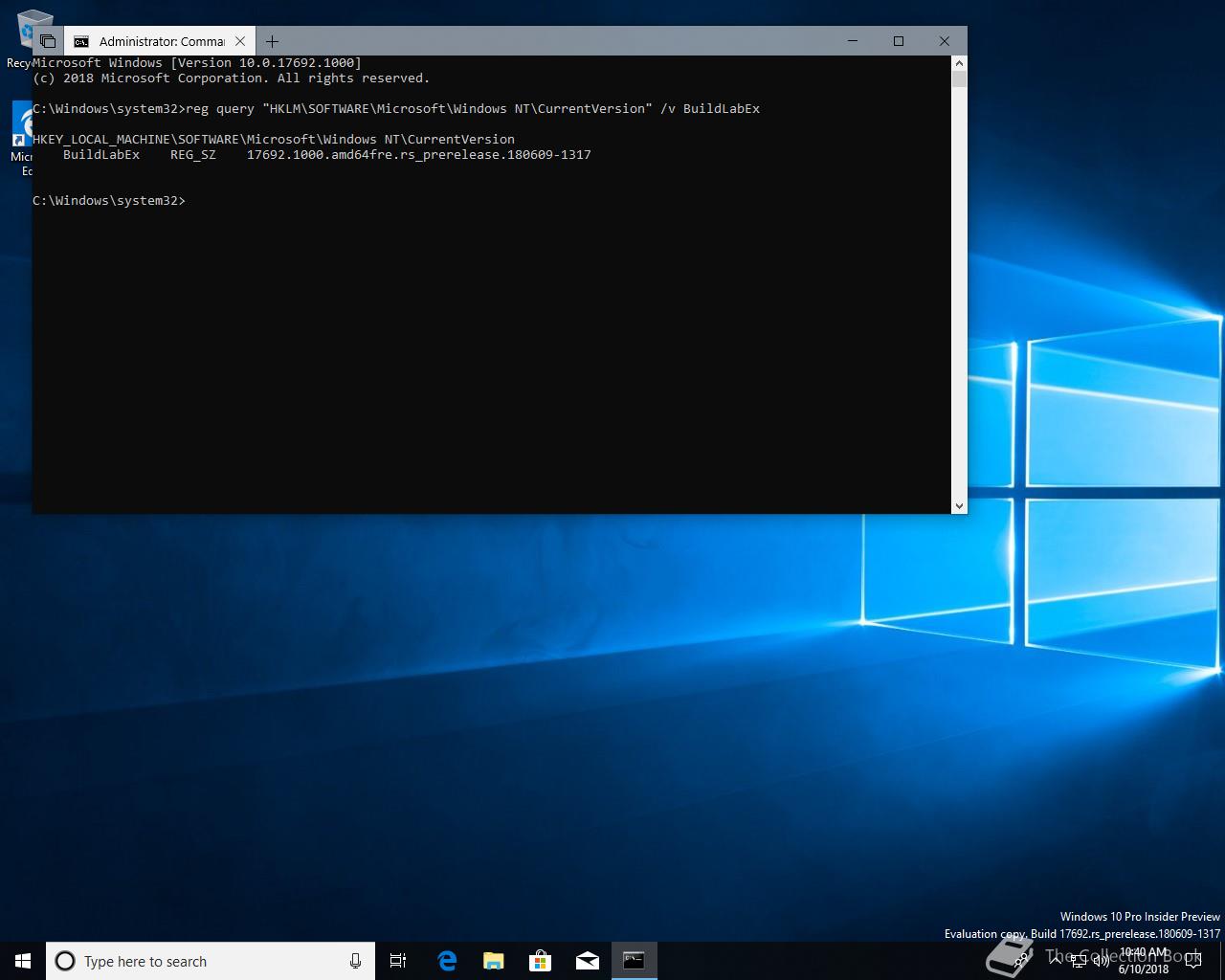The image size is (1225, 980).
Task: Maximize the Command Prompt window
Action: (899, 41)
